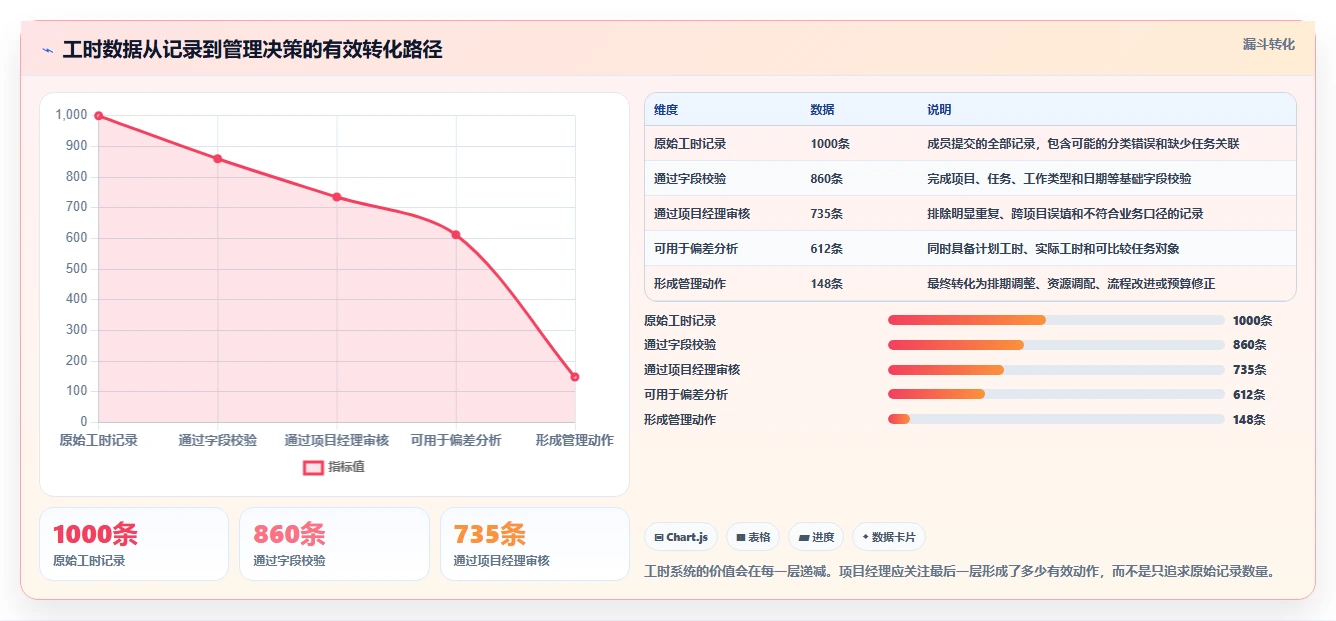1336x621 pixels.
Task: Click description 完成项目、任务、工作类型和日期等基础字段校验
Action: [1059, 179]
